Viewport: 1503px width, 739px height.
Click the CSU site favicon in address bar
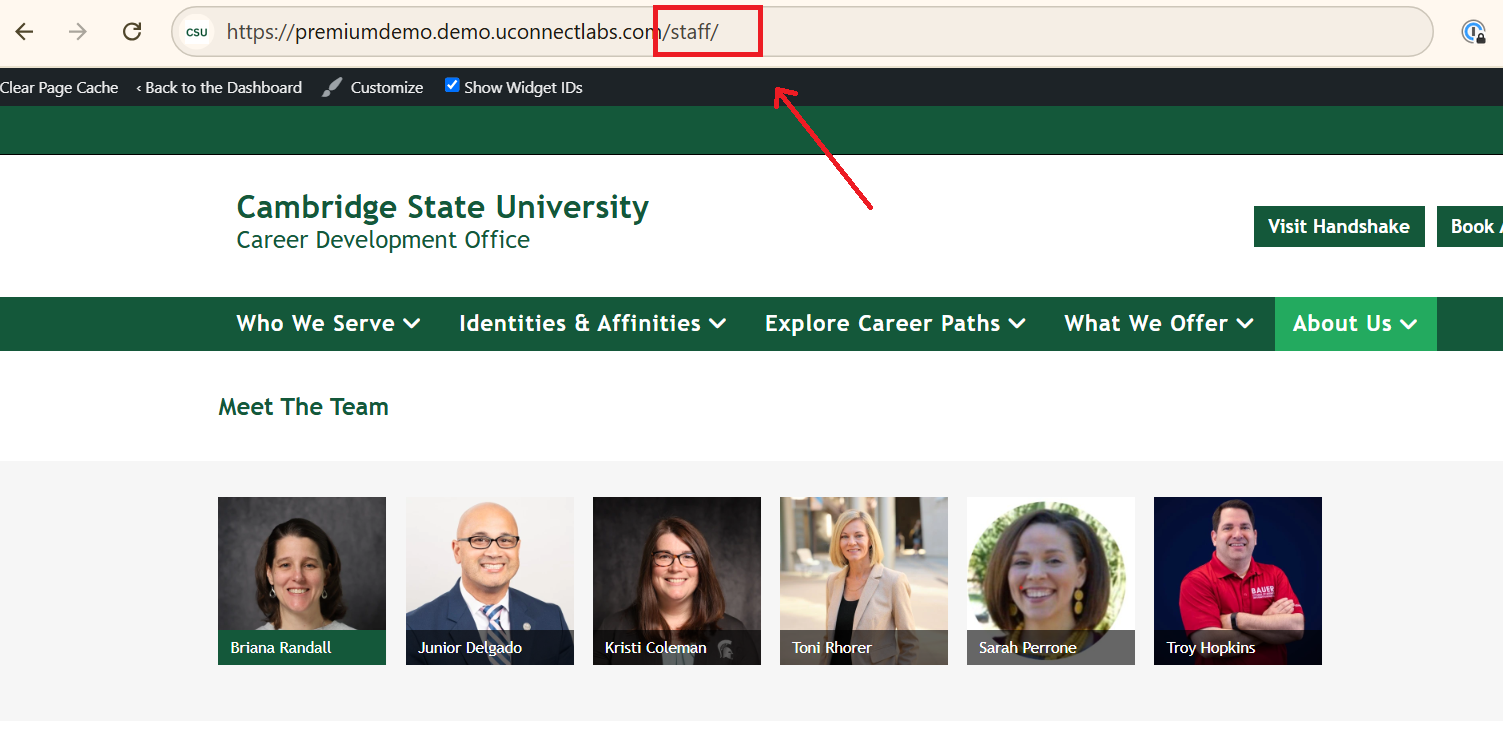[197, 32]
